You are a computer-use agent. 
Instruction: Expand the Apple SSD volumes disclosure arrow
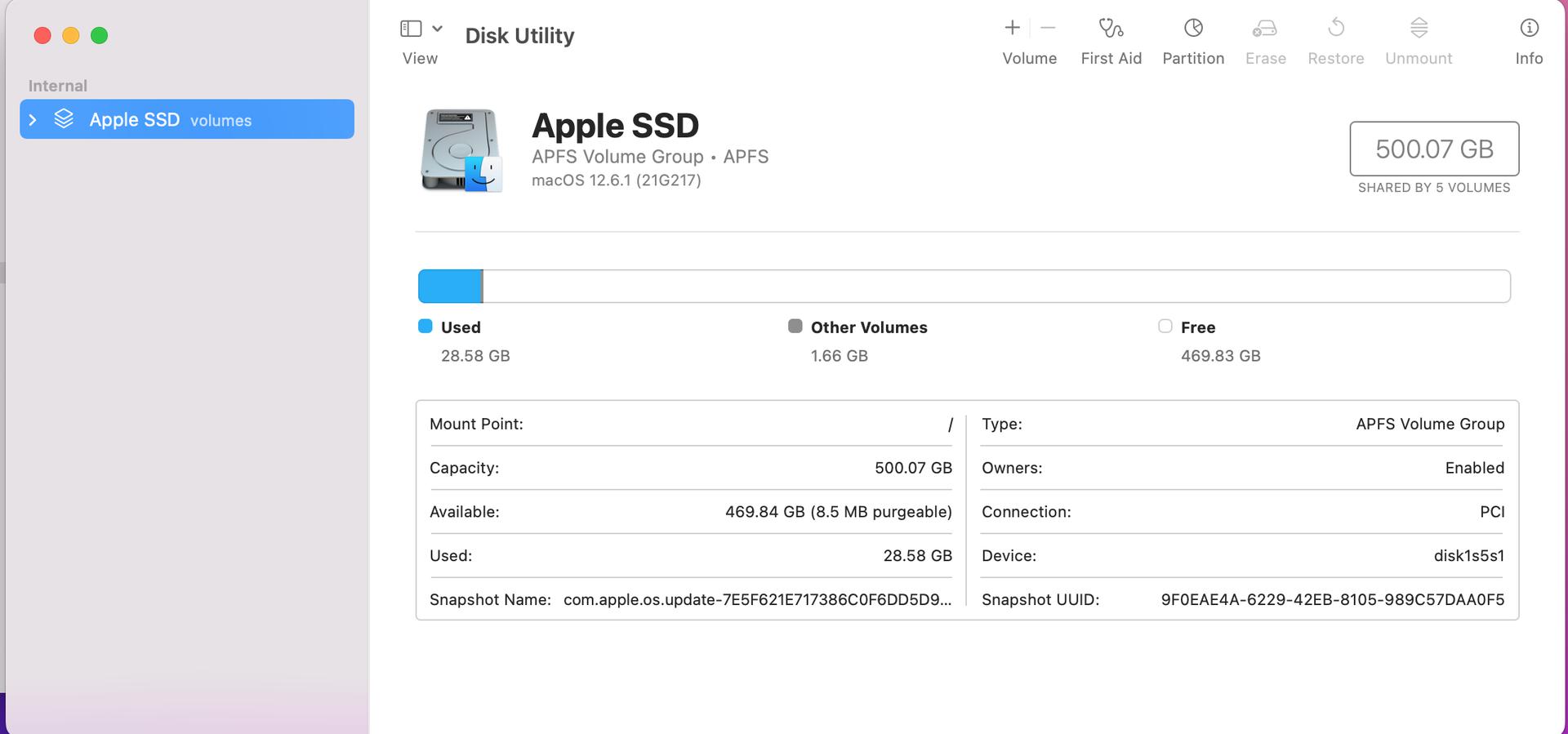tap(33, 120)
